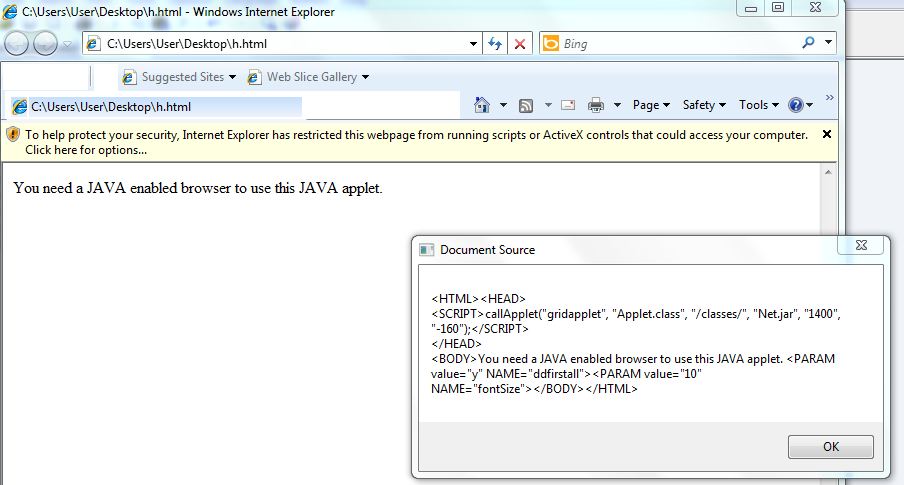Click the red Stop loading icon
The width and height of the screenshot is (904, 485).
520,44
